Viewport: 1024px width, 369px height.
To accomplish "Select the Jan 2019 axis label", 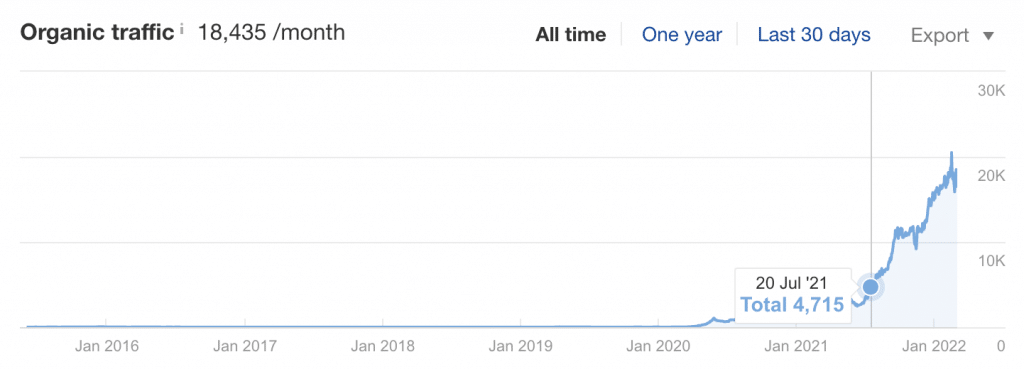I will 520,345.
